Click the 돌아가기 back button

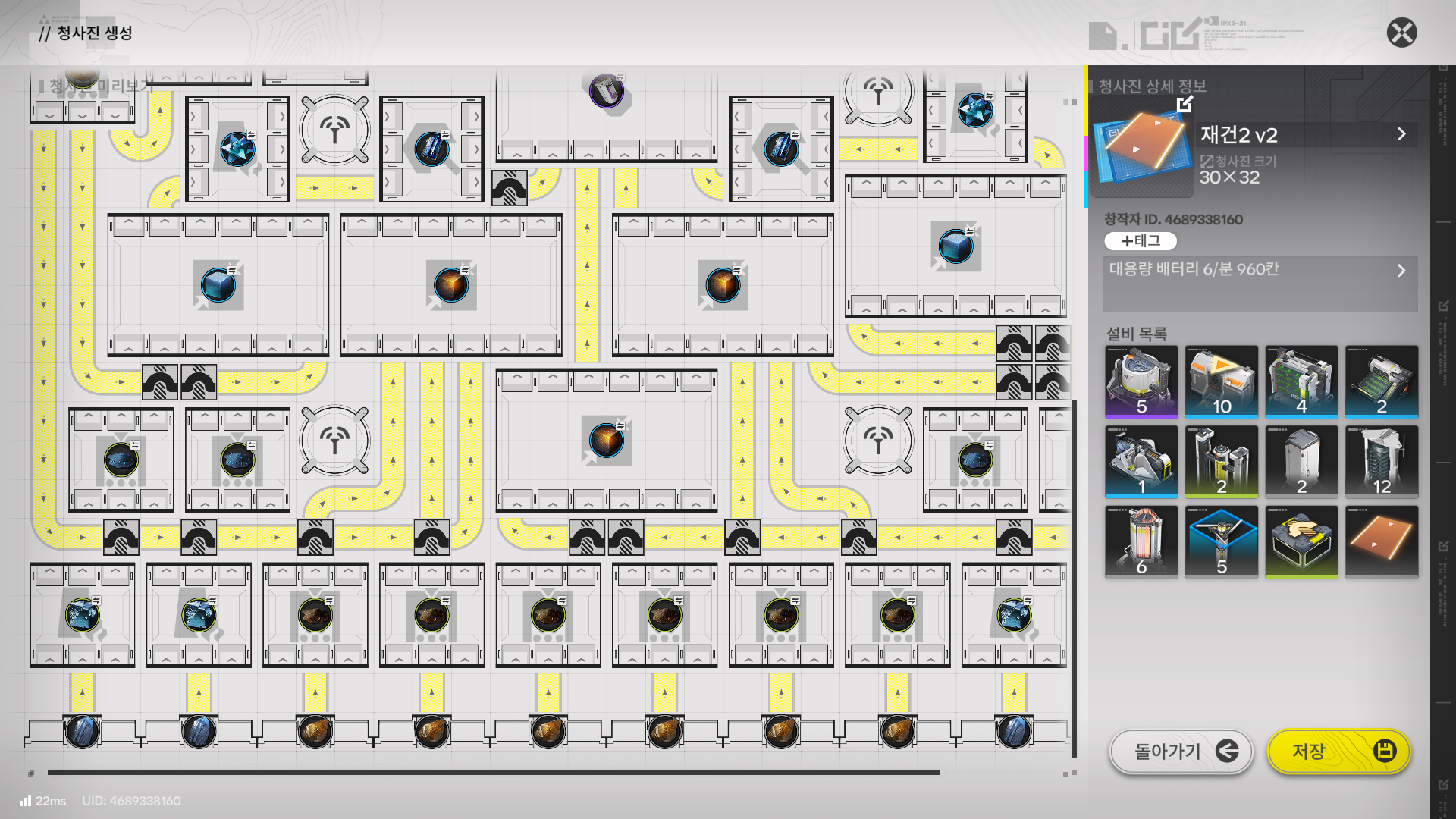pyautogui.click(x=1181, y=751)
